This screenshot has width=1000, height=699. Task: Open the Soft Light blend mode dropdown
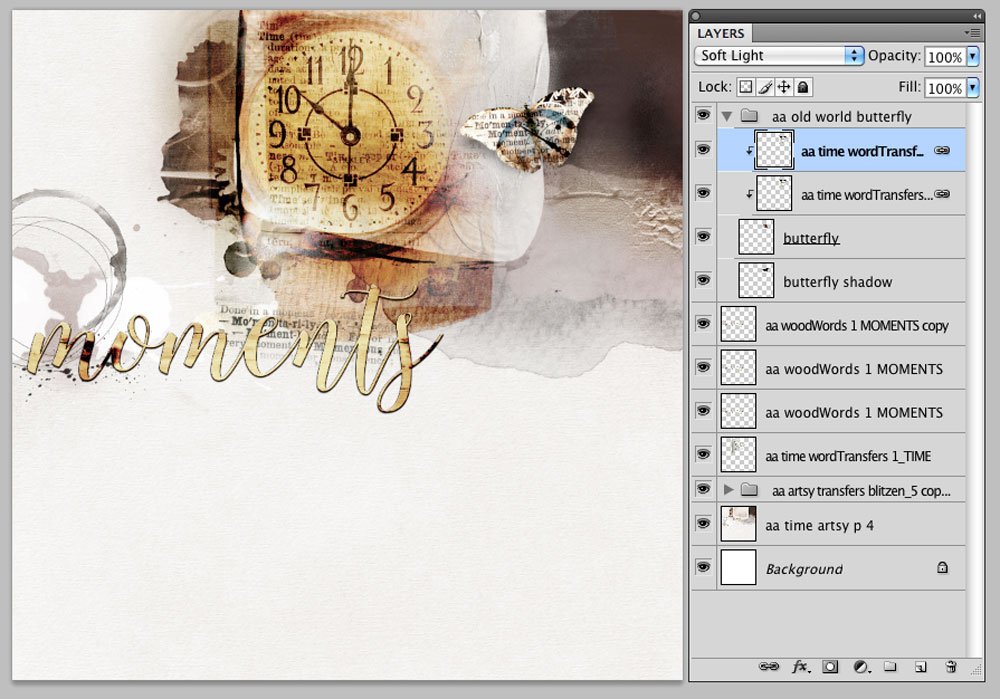point(779,55)
